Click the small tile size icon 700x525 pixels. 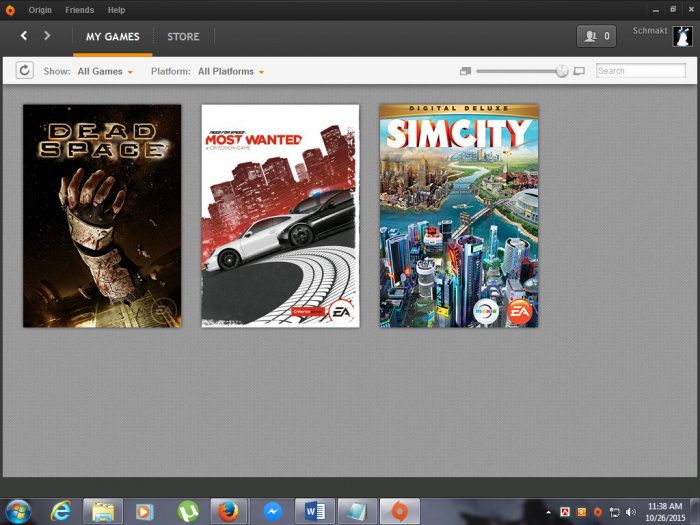[466, 71]
